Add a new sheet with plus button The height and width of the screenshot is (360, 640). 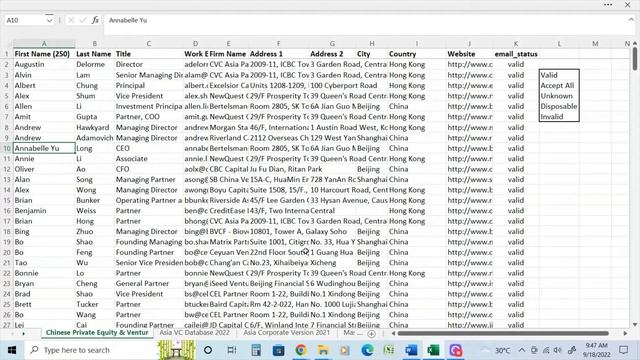(371, 333)
